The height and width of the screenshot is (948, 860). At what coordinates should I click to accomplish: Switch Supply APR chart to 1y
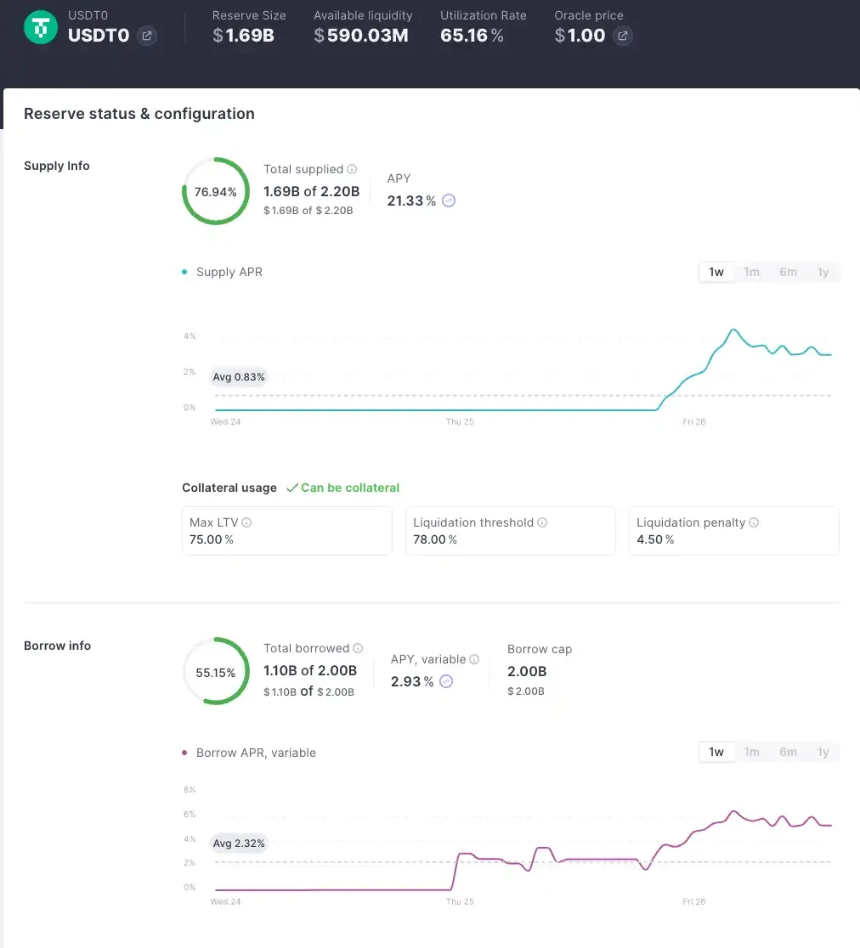click(x=823, y=272)
